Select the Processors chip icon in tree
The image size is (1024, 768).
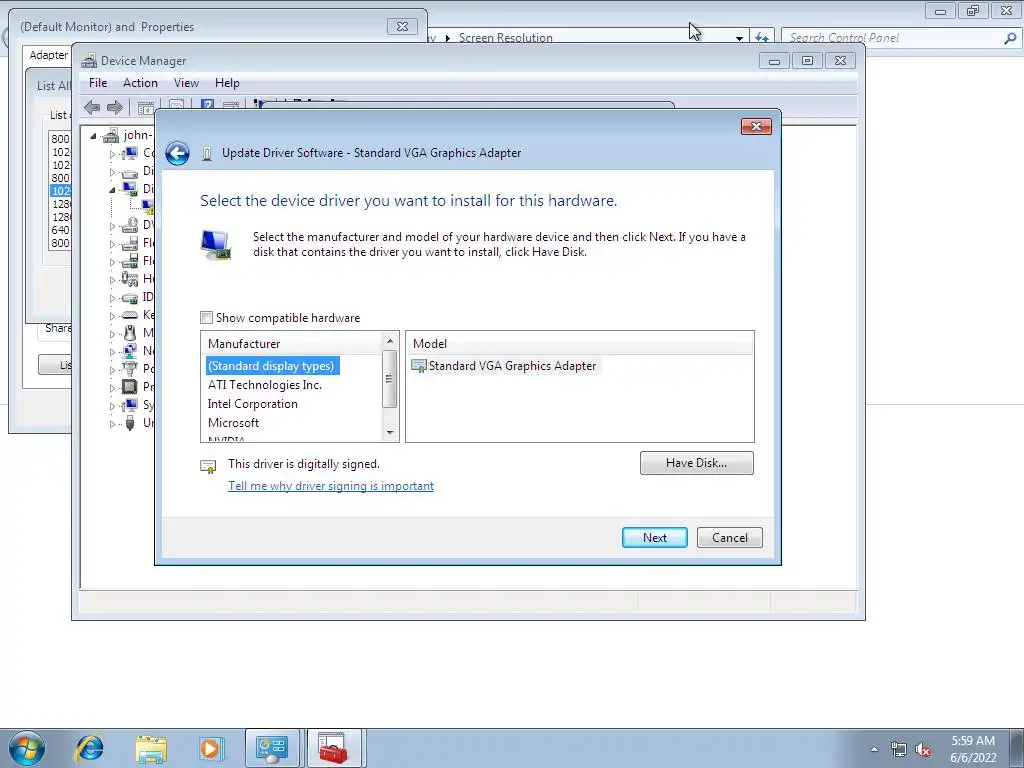click(x=130, y=387)
